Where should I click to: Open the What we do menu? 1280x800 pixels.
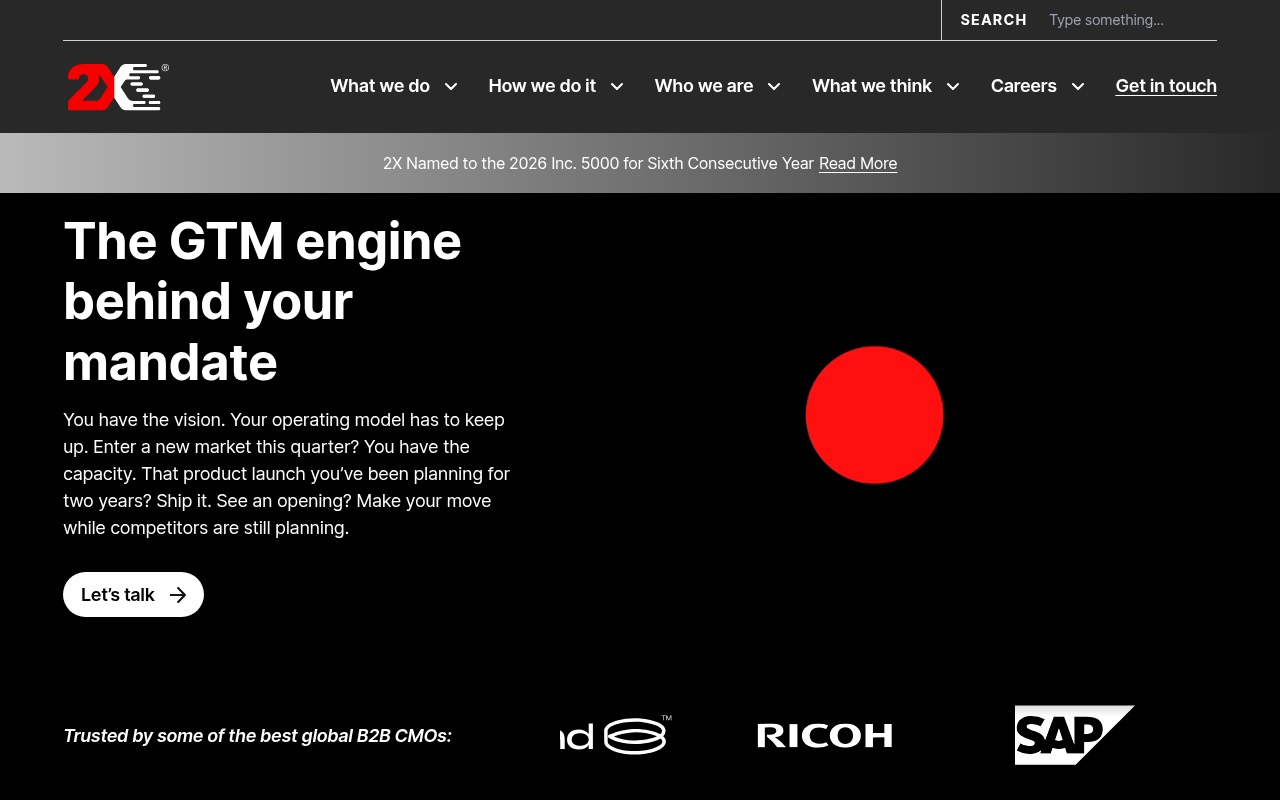[x=380, y=86]
